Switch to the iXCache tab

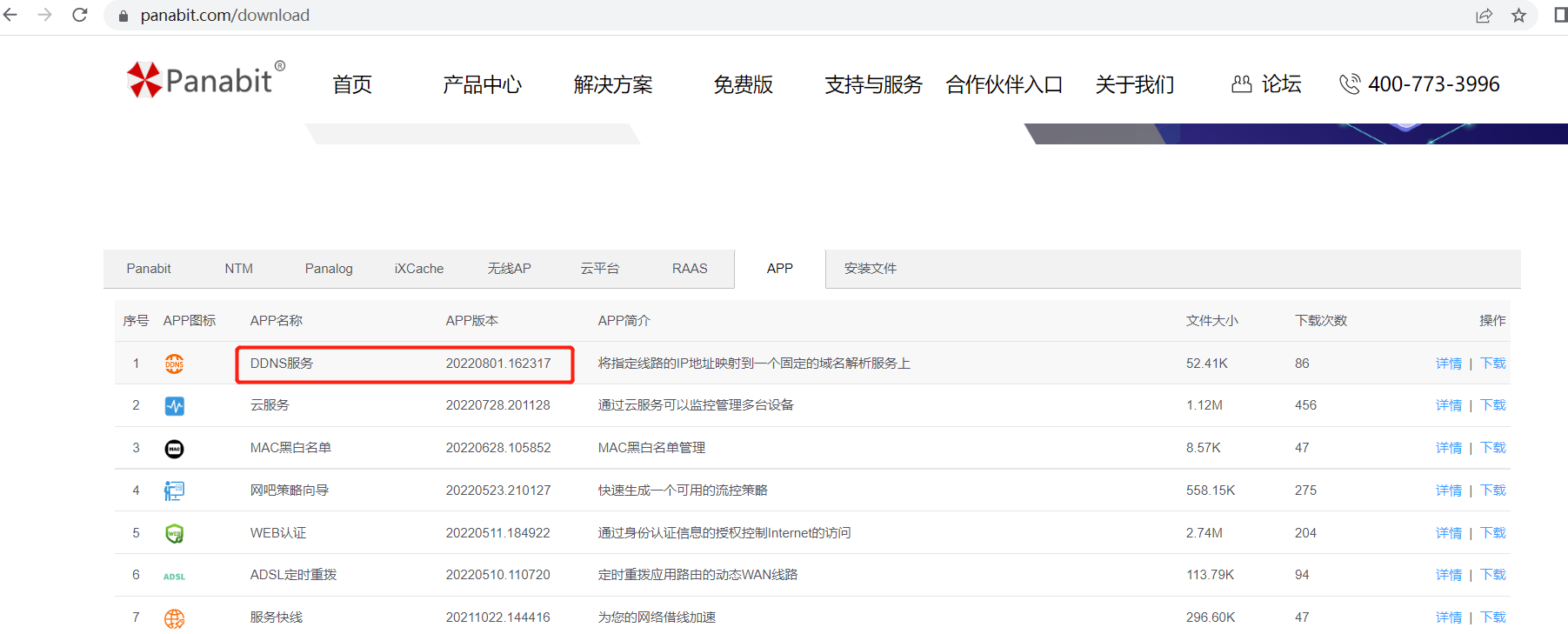pyautogui.click(x=419, y=269)
